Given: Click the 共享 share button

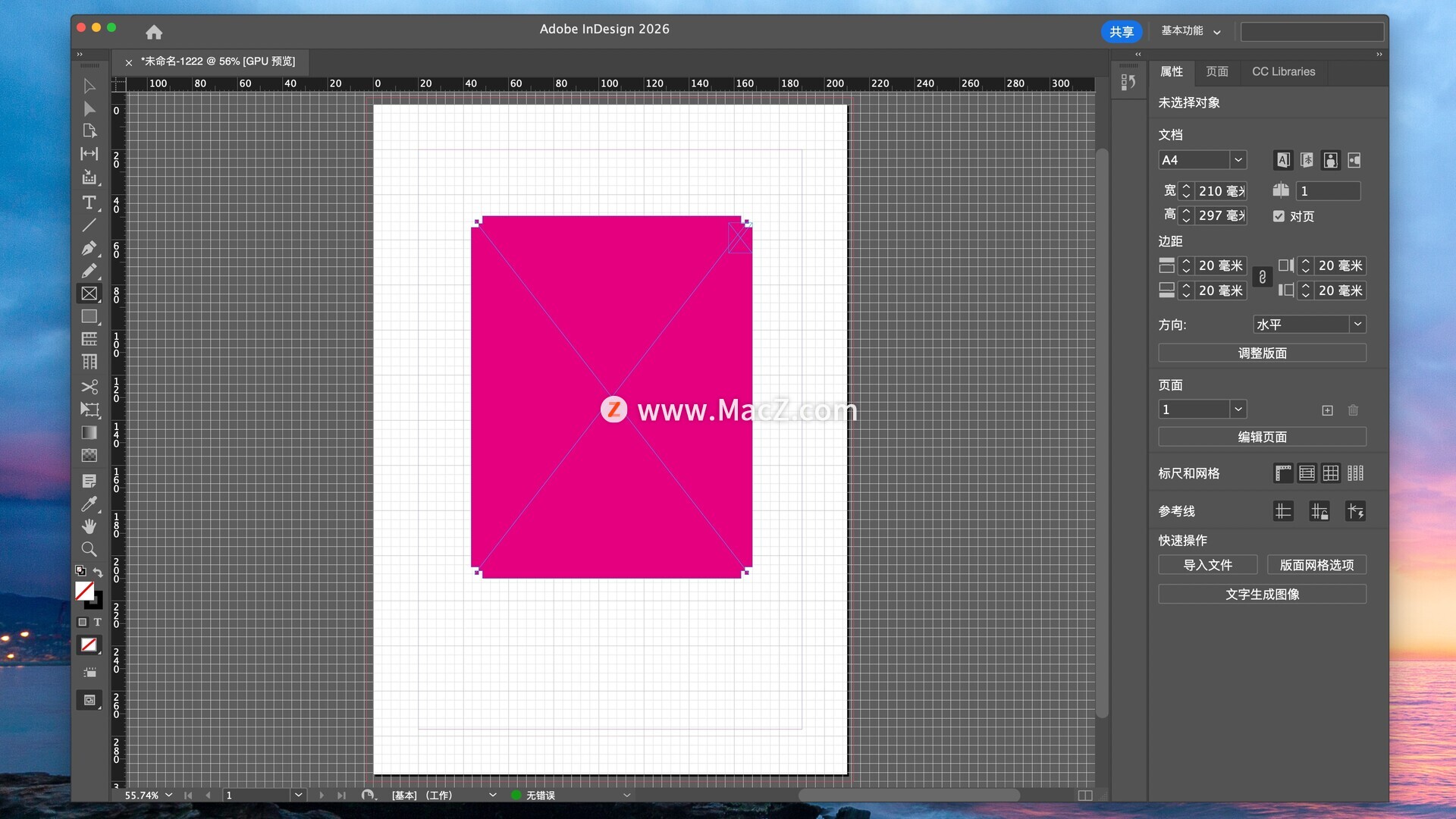Looking at the screenshot, I should pos(1121,32).
